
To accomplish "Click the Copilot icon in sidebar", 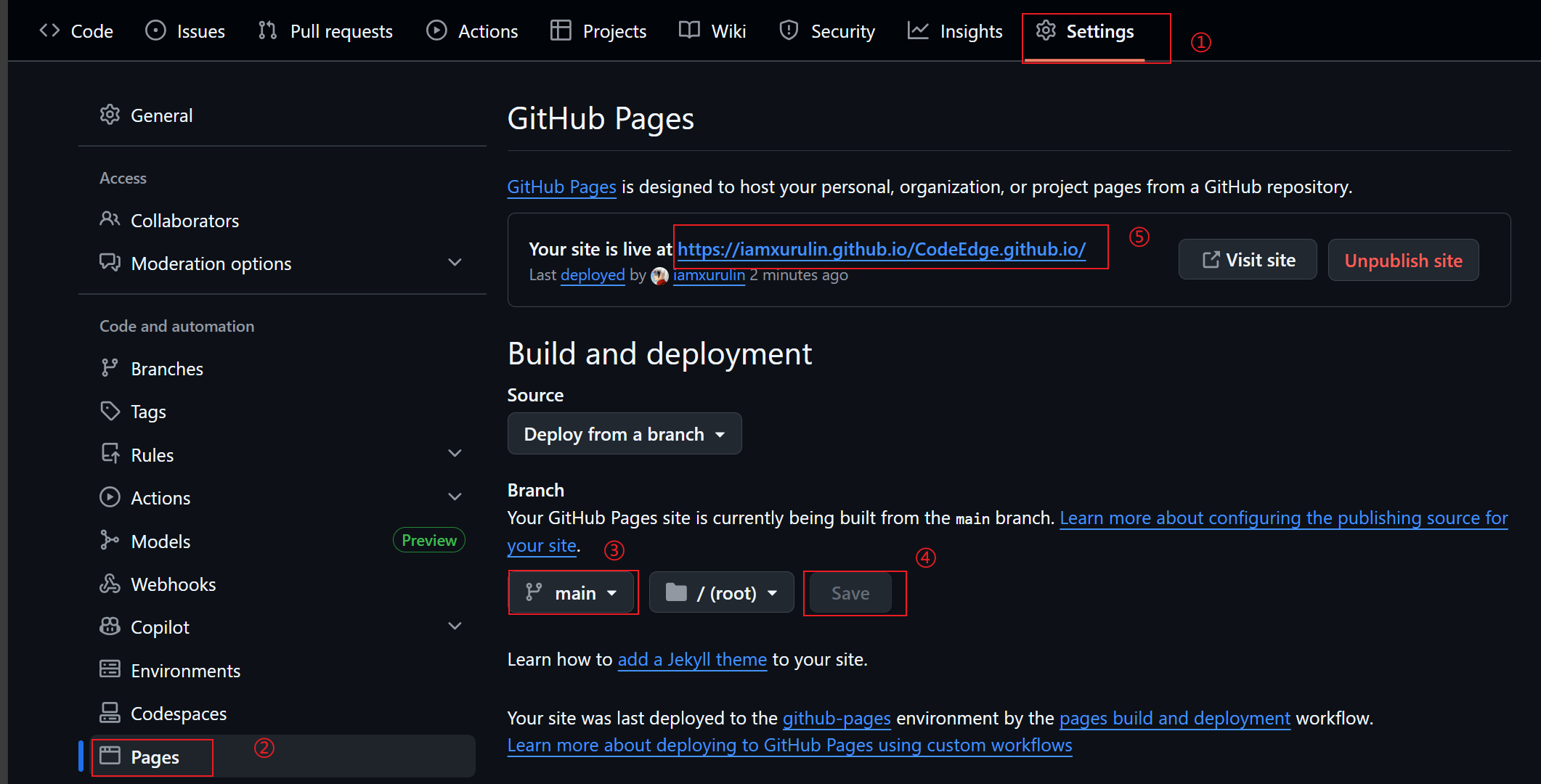I will click(x=110, y=626).
